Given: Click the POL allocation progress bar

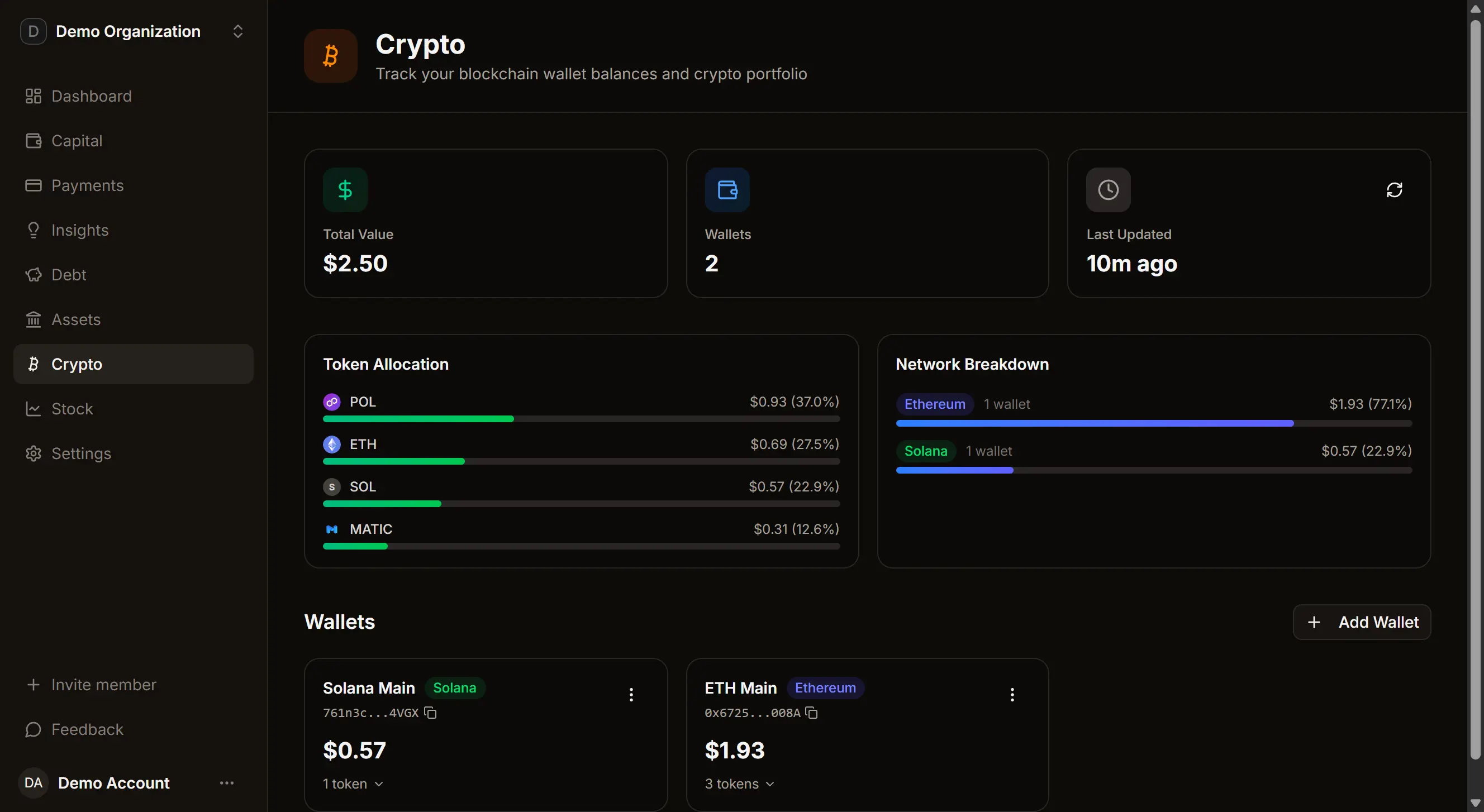Looking at the screenshot, I should [581, 419].
